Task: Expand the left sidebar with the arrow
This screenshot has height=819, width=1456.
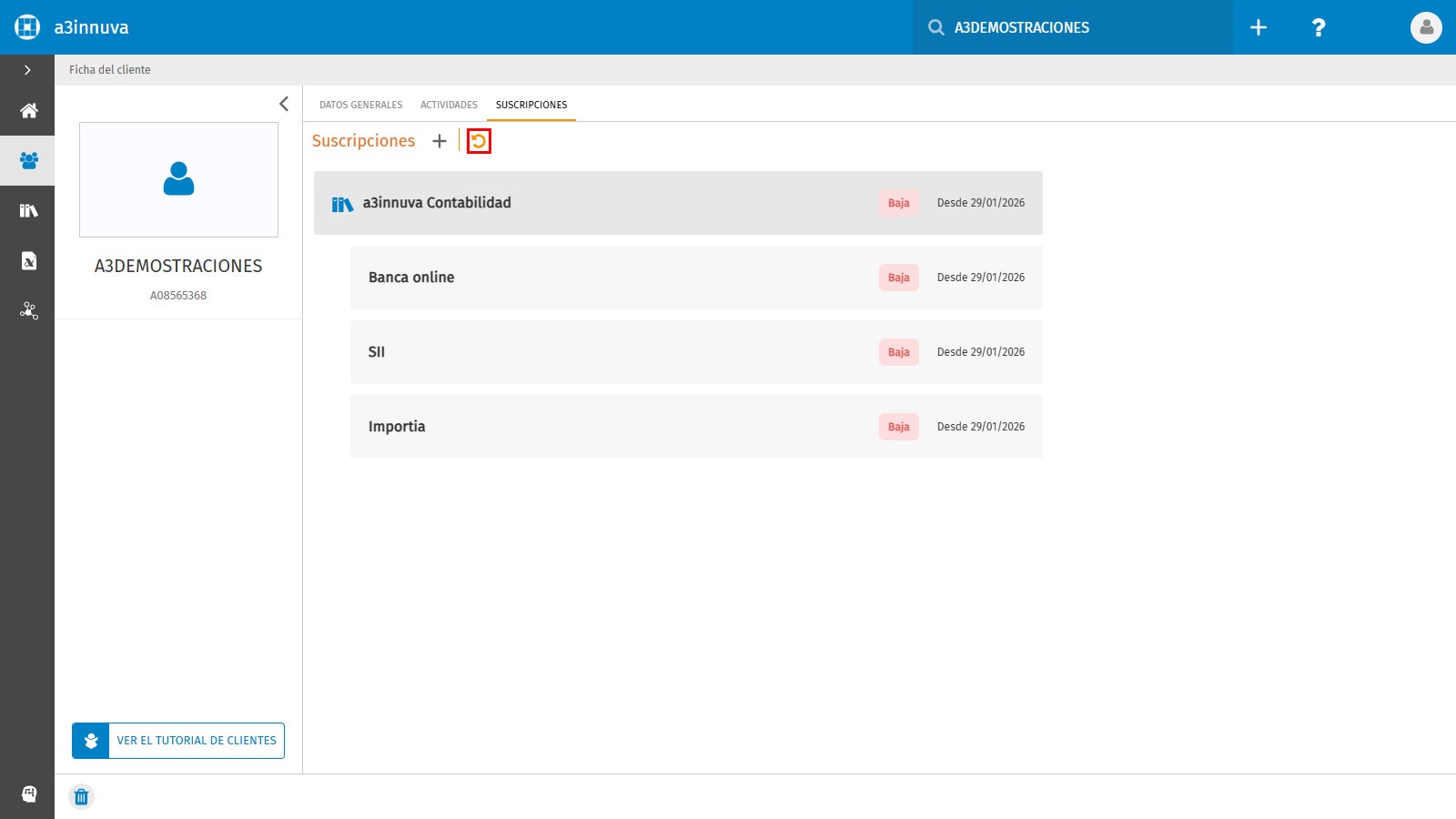Action: pos(27,70)
